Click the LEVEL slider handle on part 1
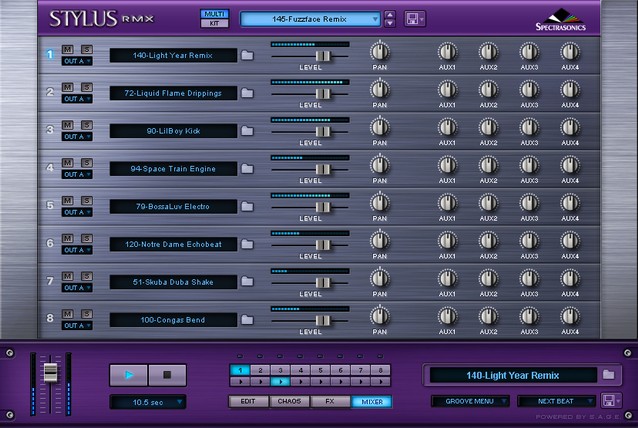The height and width of the screenshot is (428, 638). 323,56
